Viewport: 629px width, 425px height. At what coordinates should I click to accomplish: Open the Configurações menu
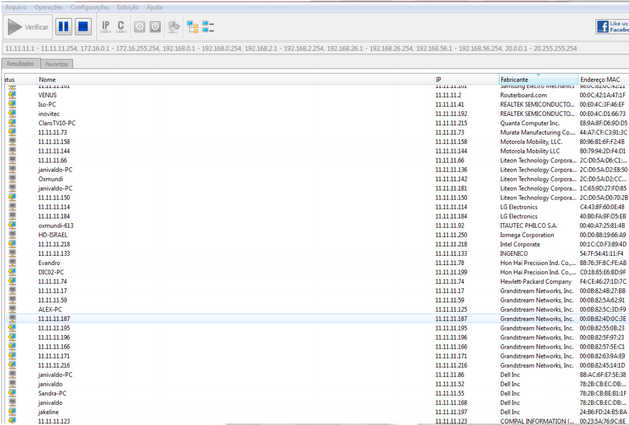point(89,7)
